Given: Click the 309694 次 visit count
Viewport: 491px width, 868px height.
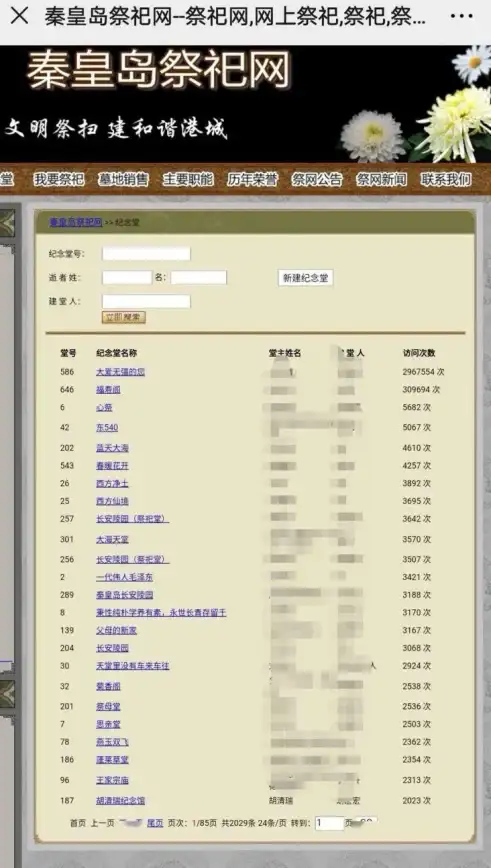Looking at the screenshot, I should (x=421, y=390).
